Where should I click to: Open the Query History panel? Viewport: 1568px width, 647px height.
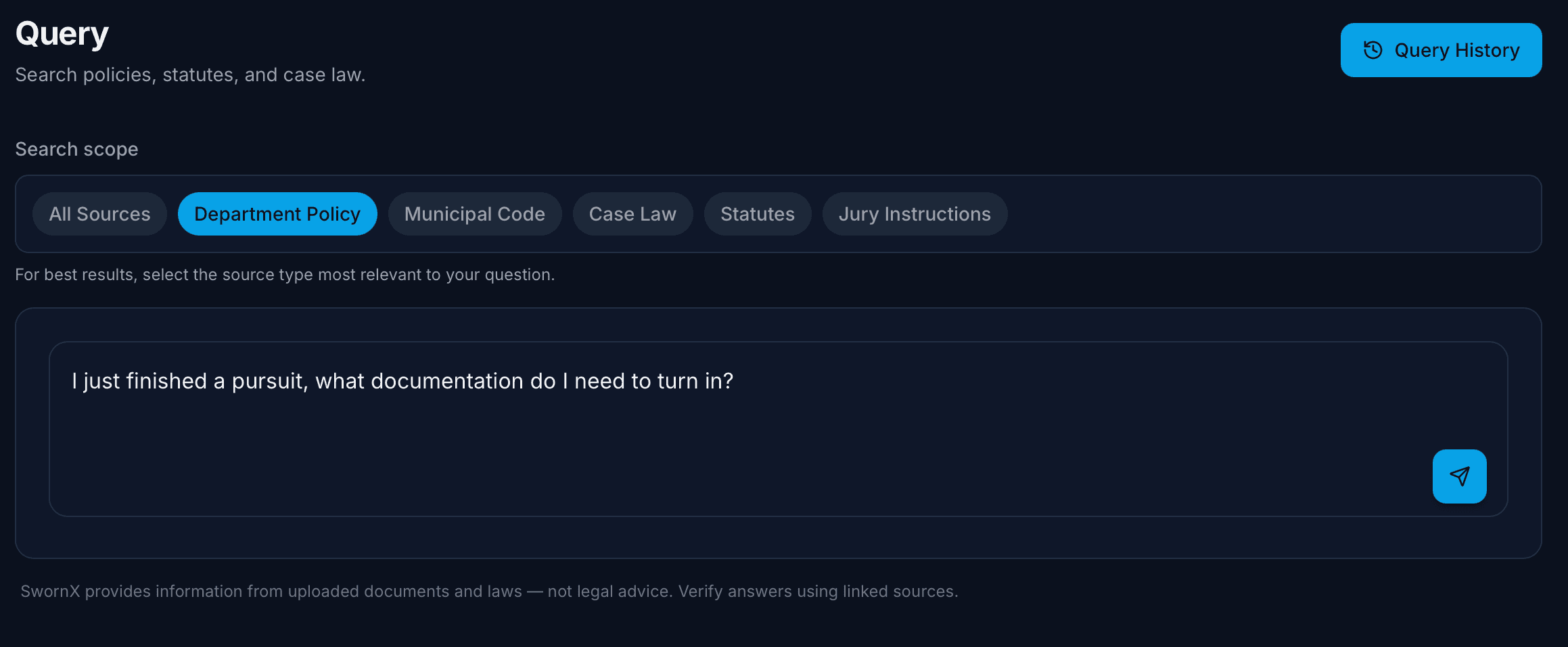click(x=1441, y=49)
